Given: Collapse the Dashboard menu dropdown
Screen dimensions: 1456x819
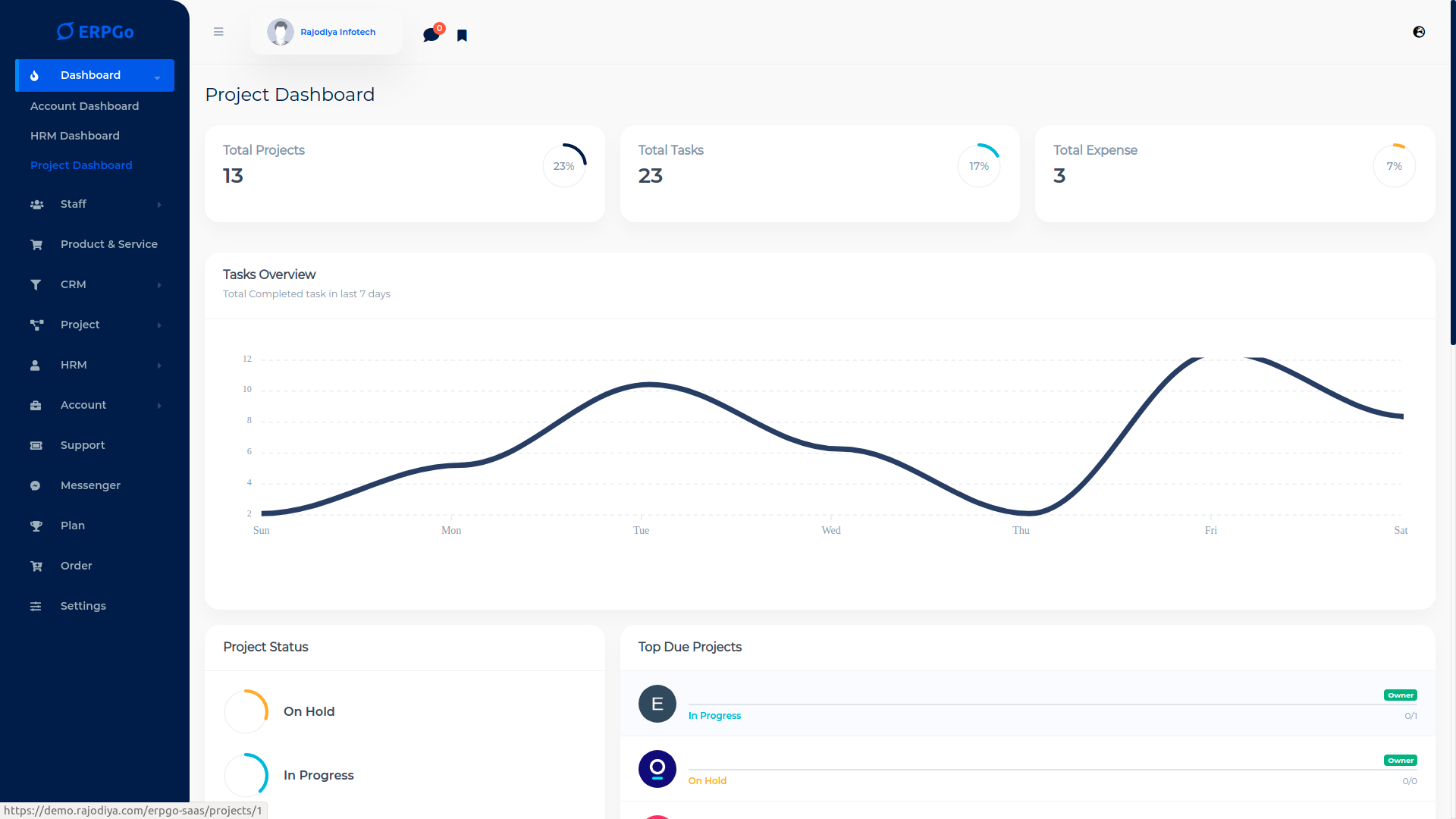Looking at the screenshot, I should 158,77.
